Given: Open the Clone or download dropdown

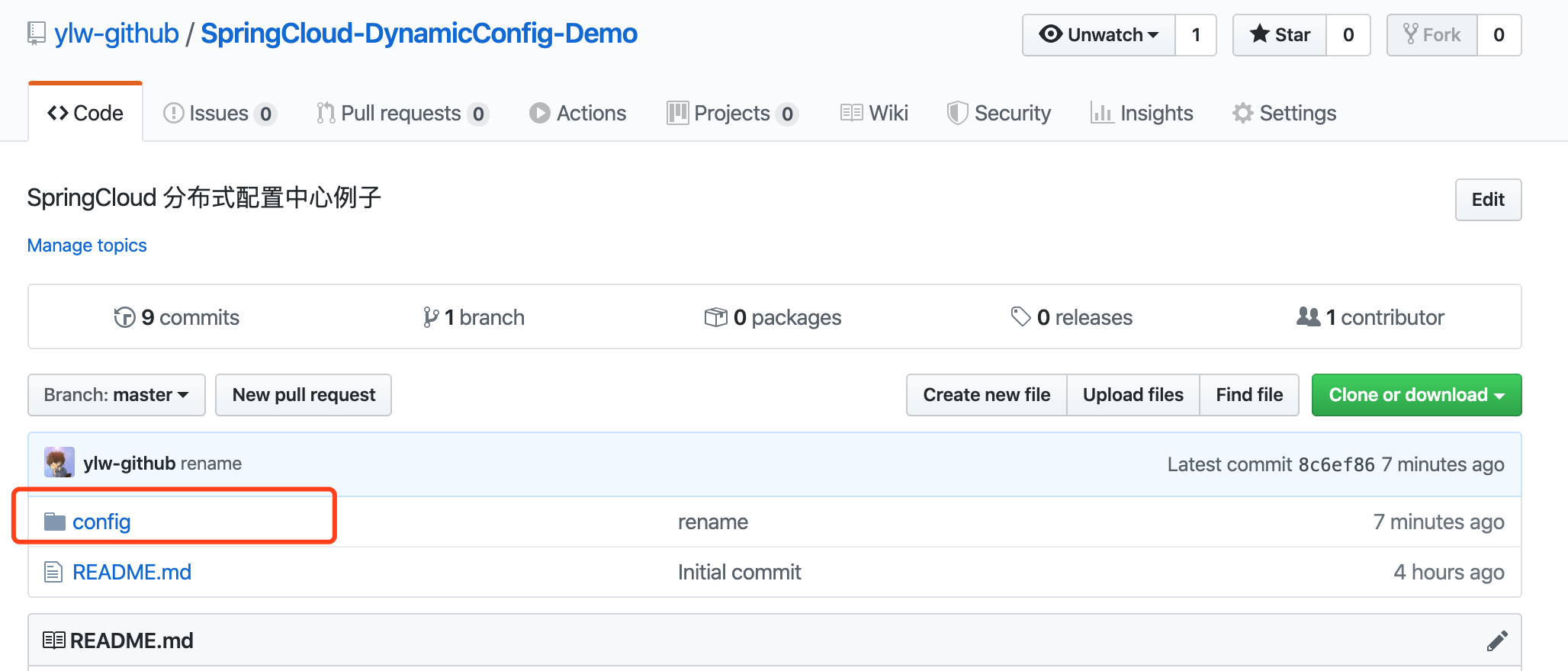Looking at the screenshot, I should click(1416, 395).
